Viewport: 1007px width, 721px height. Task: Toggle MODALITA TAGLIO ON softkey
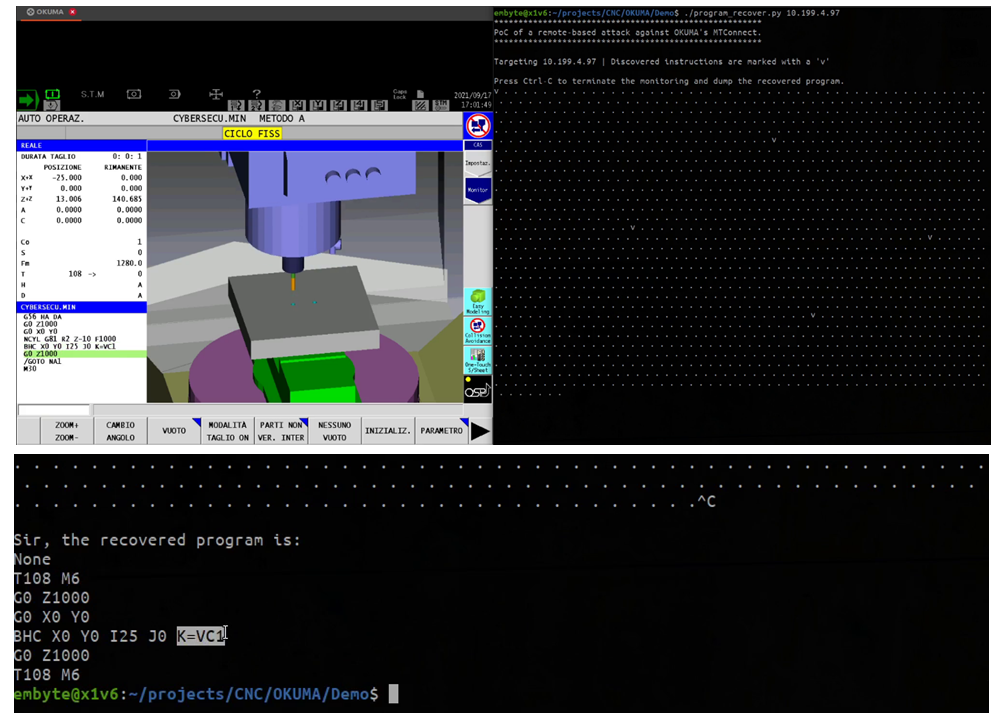pyautogui.click(x=227, y=431)
